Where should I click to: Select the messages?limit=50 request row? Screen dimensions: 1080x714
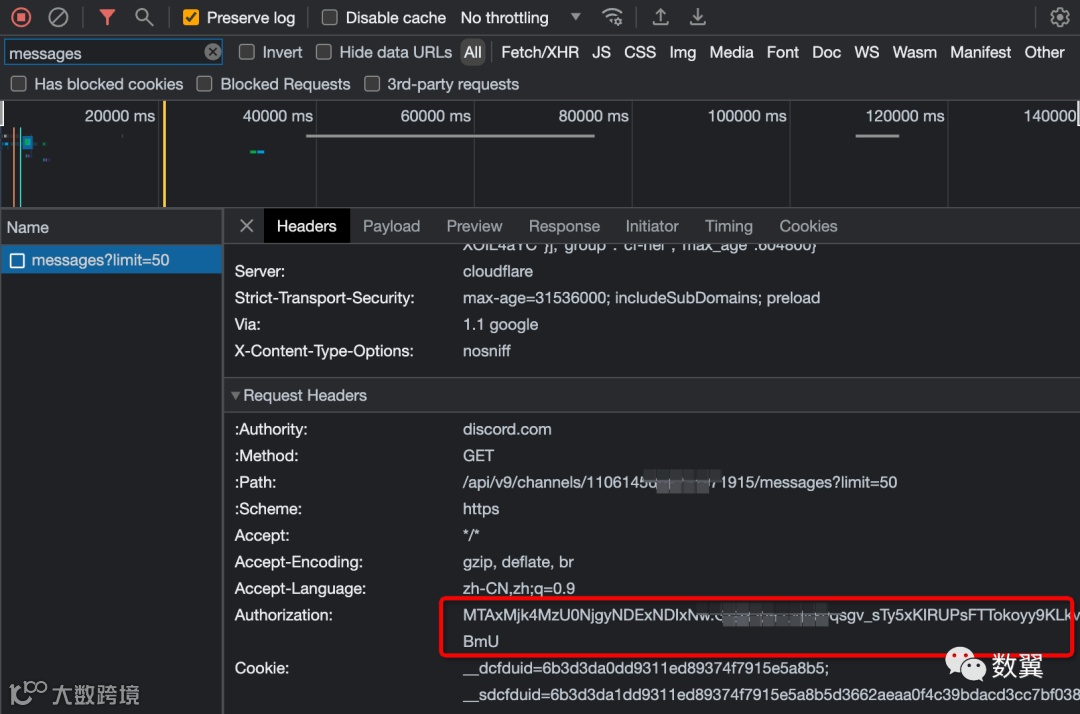click(111, 260)
